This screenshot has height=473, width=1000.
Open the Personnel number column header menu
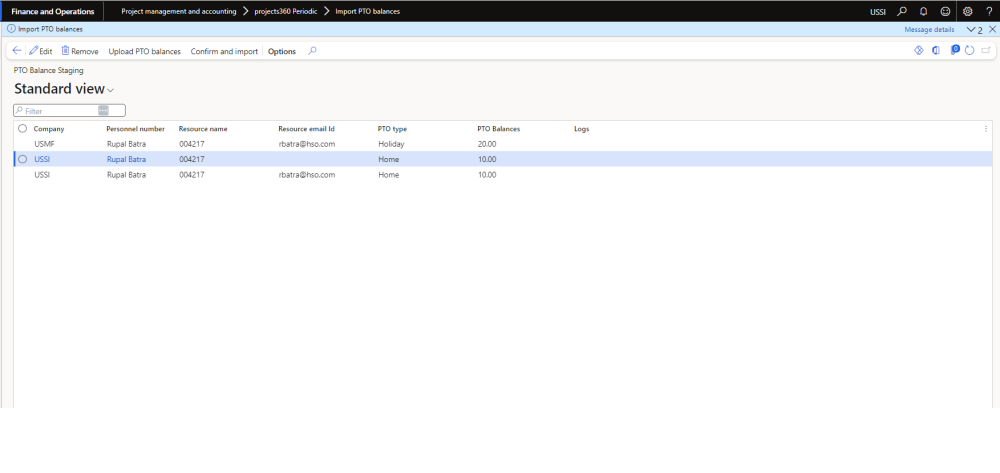[x=135, y=129]
